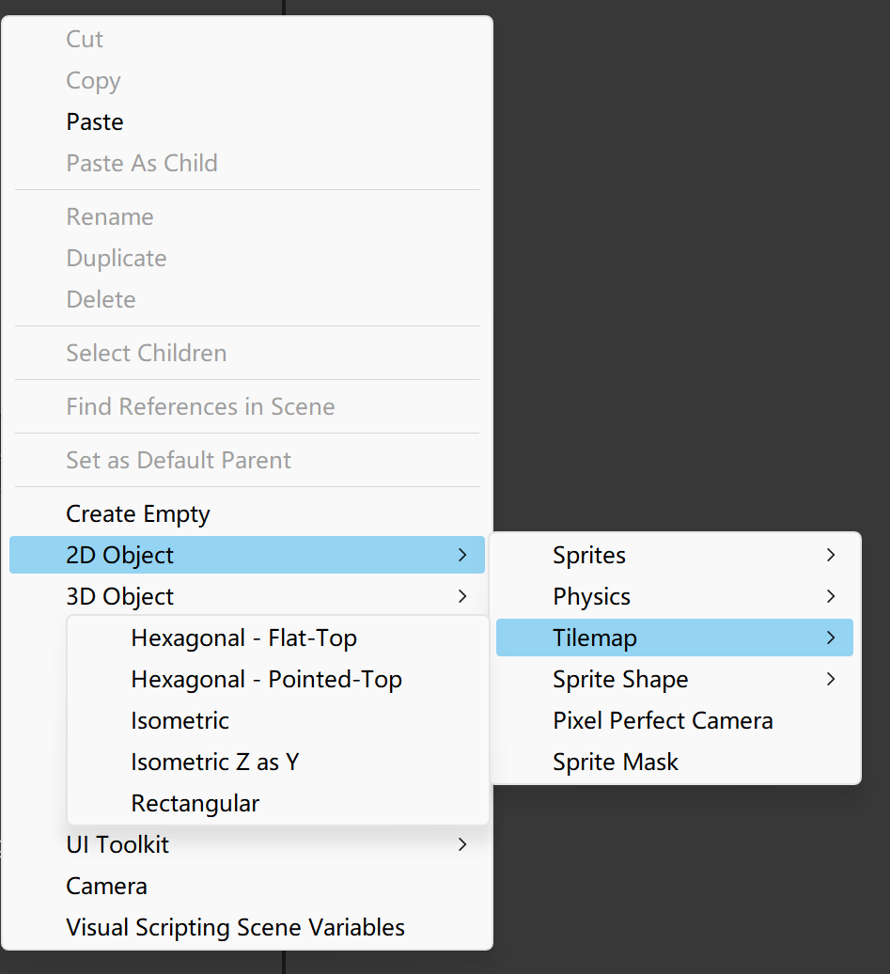890x974 pixels.
Task: Open the 2D Object submenu
Action: [x=120, y=555]
